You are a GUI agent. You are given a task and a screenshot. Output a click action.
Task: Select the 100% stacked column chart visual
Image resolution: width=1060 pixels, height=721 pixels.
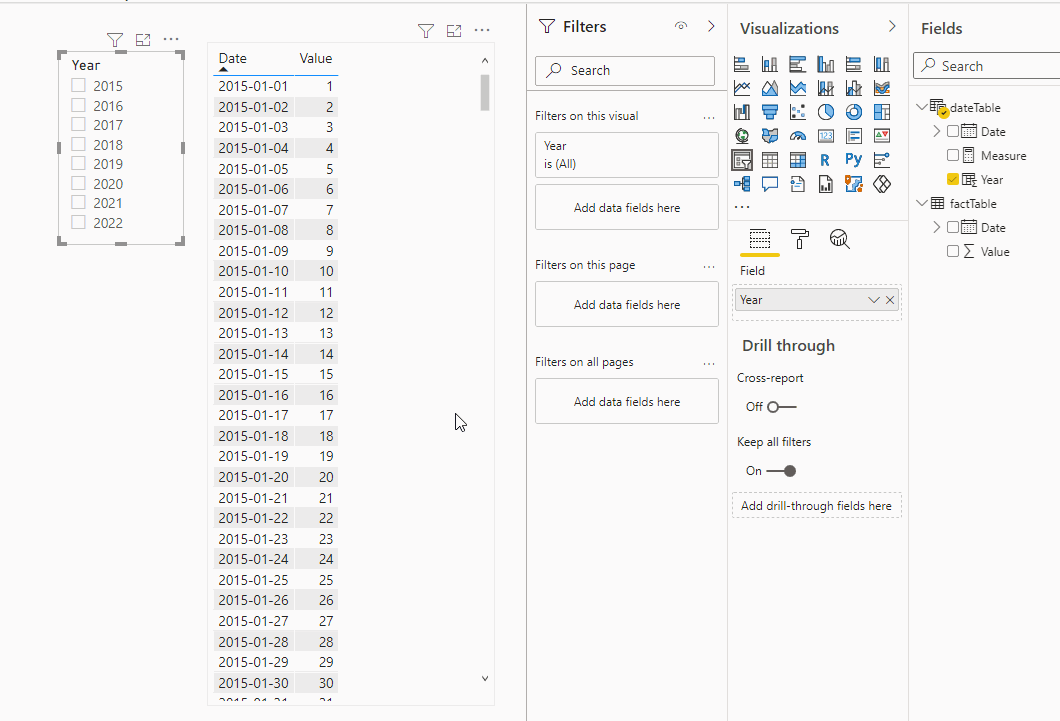click(882, 64)
